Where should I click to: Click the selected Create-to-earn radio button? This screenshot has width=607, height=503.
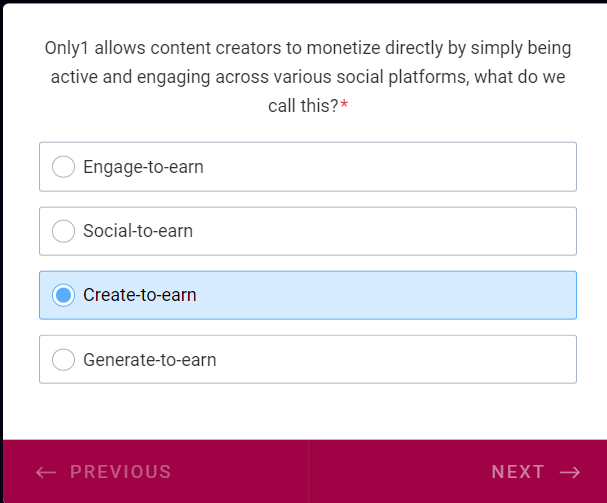(63, 295)
